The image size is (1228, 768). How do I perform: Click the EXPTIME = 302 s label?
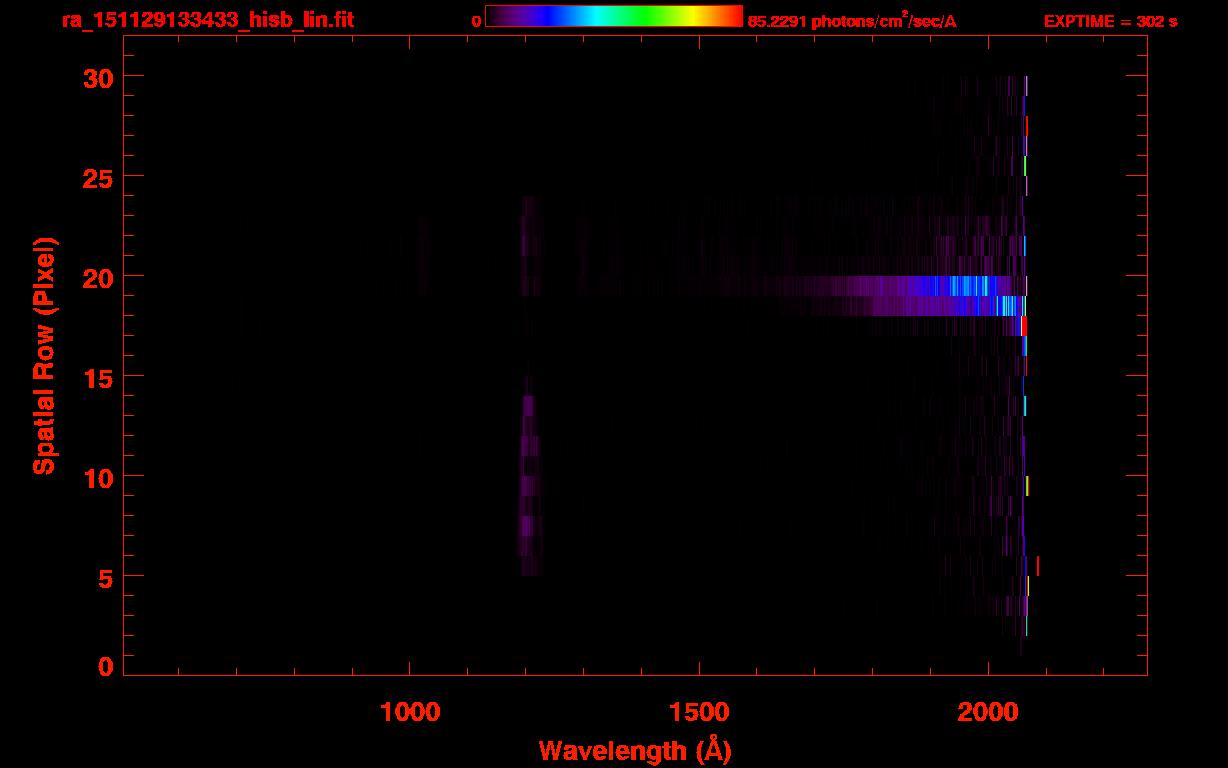1110,21
